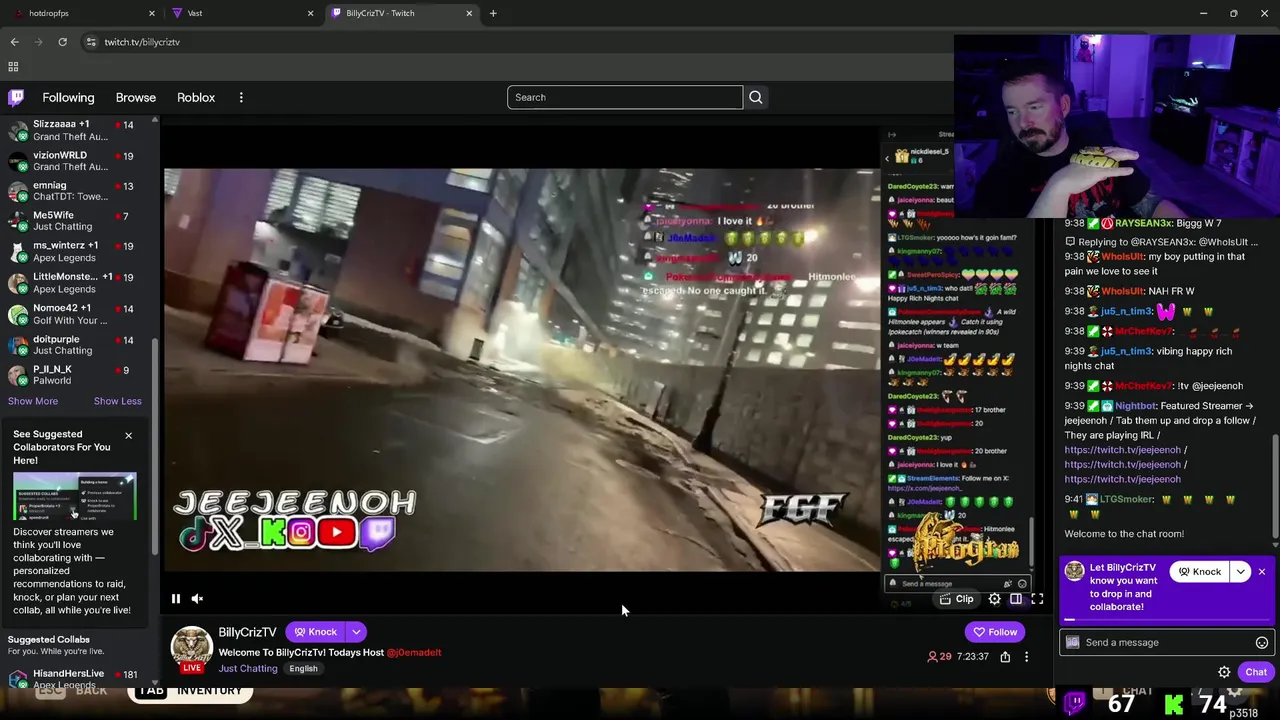
Task: Open the vizionWRLD channel
Action: (x=76, y=161)
